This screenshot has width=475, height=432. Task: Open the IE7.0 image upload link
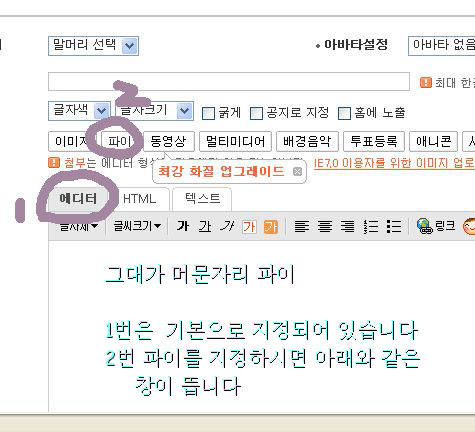pyautogui.click(x=394, y=163)
